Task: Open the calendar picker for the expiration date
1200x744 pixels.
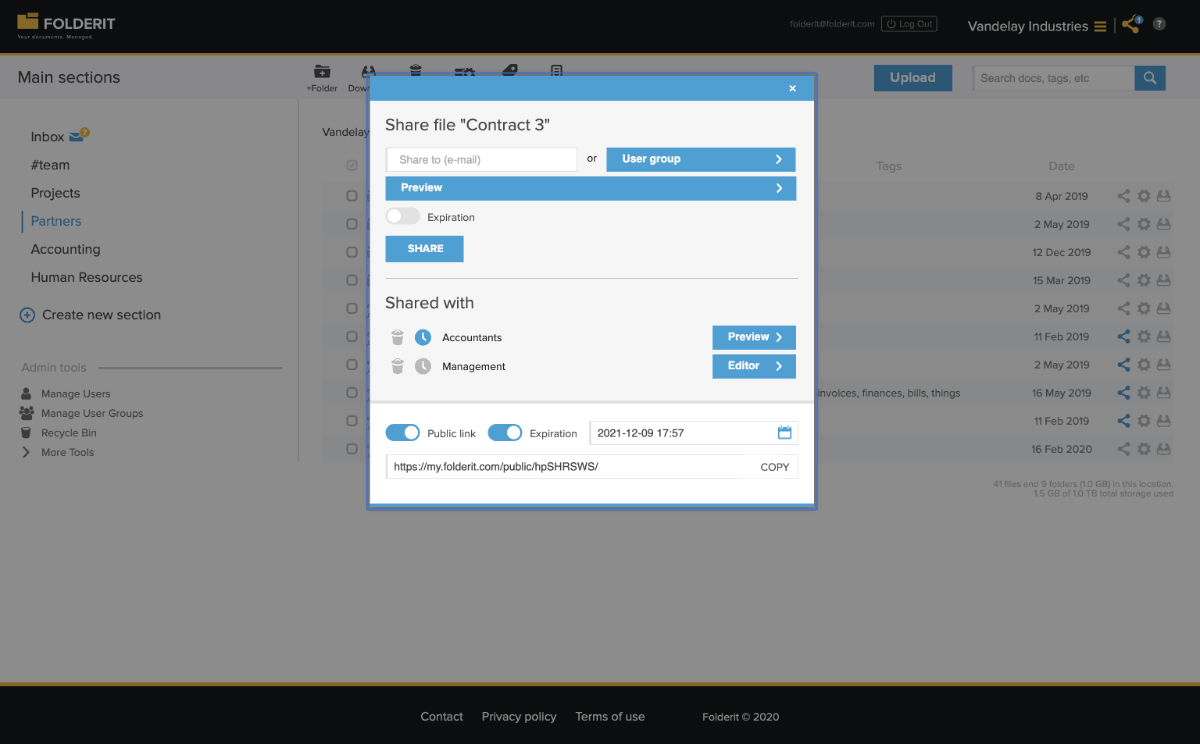Action: click(x=785, y=432)
